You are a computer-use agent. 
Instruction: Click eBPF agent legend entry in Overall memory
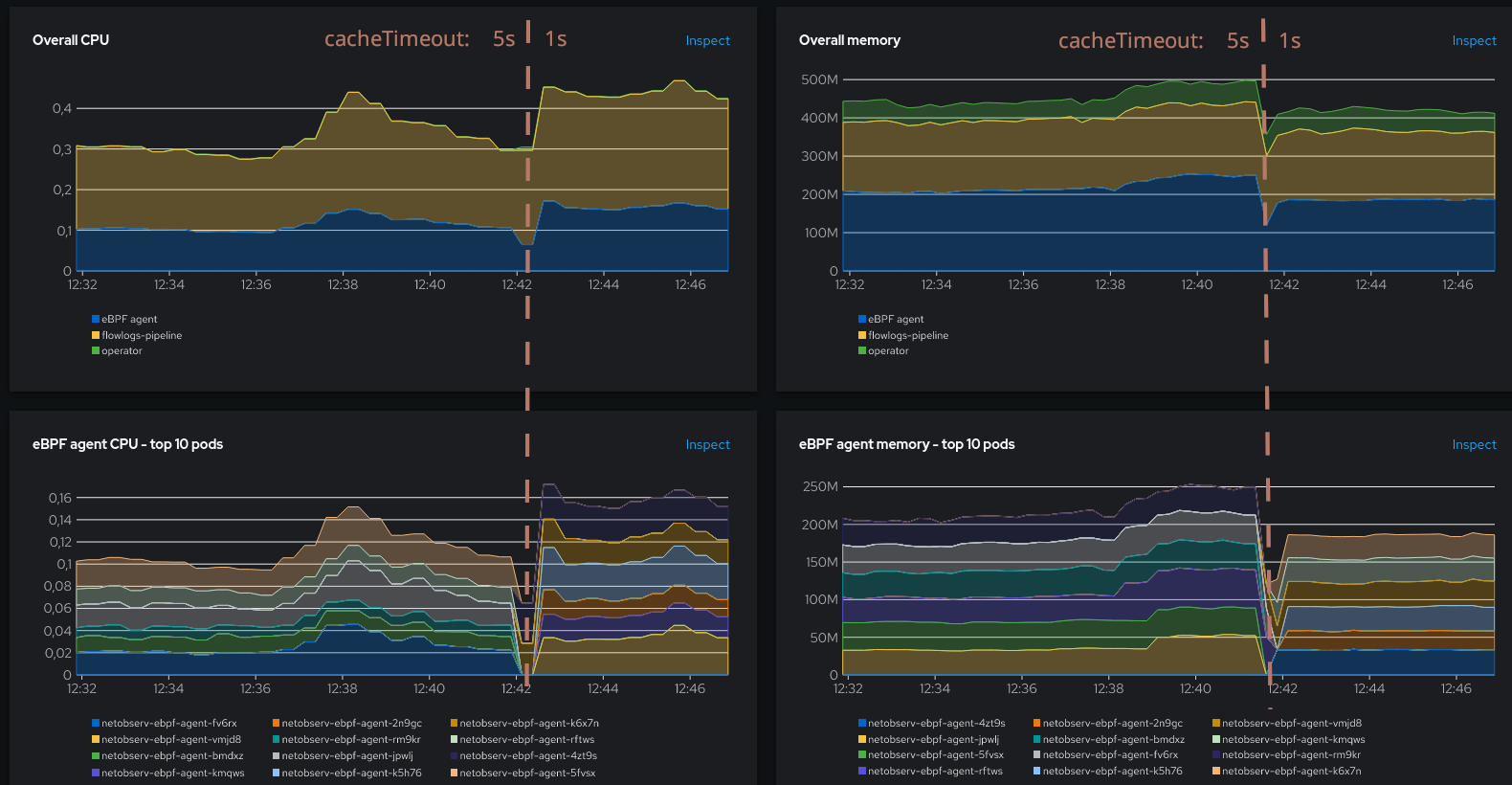pos(891,319)
